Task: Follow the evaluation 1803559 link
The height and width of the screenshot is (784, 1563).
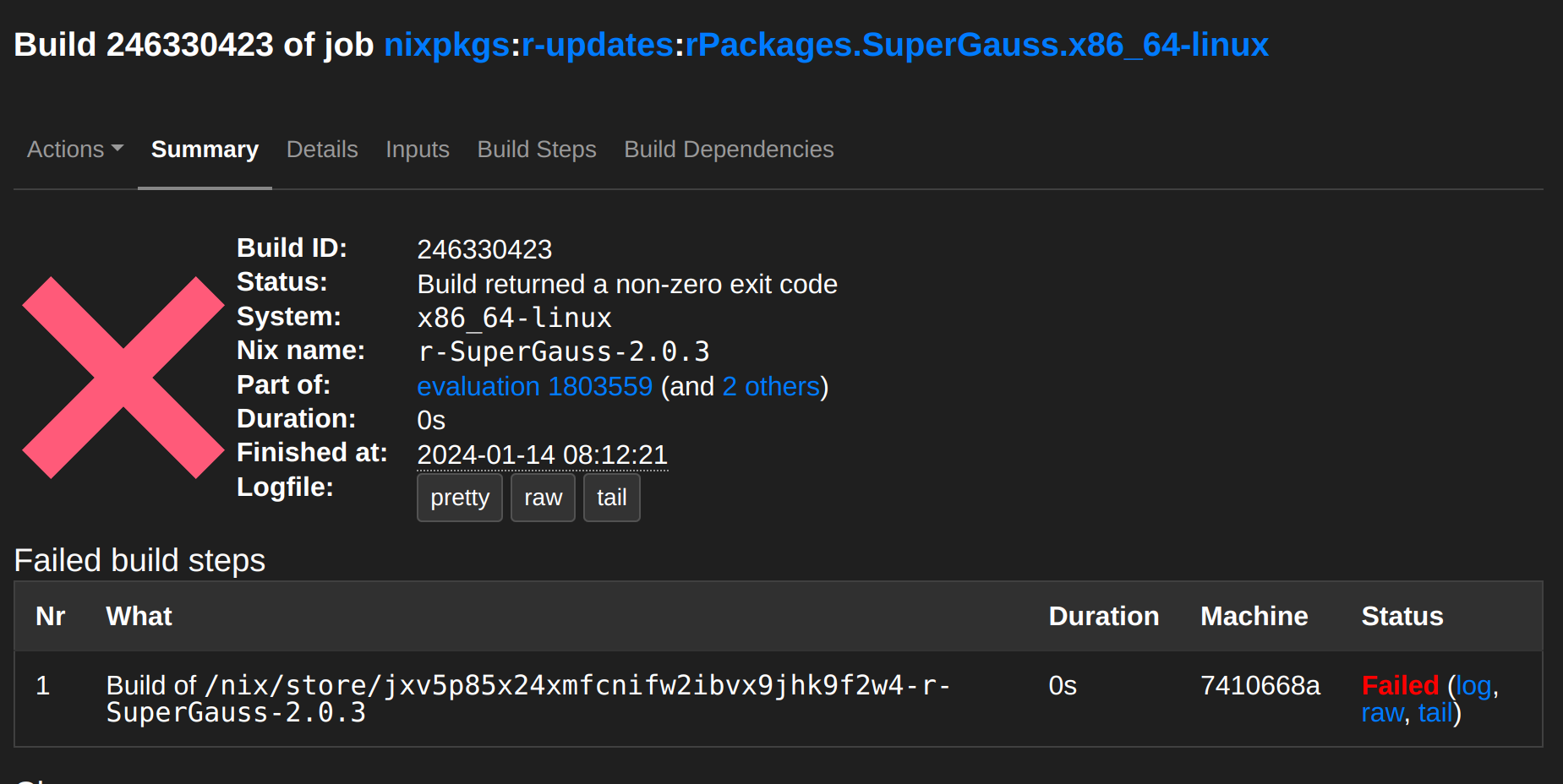Action: tap(535, 386)
